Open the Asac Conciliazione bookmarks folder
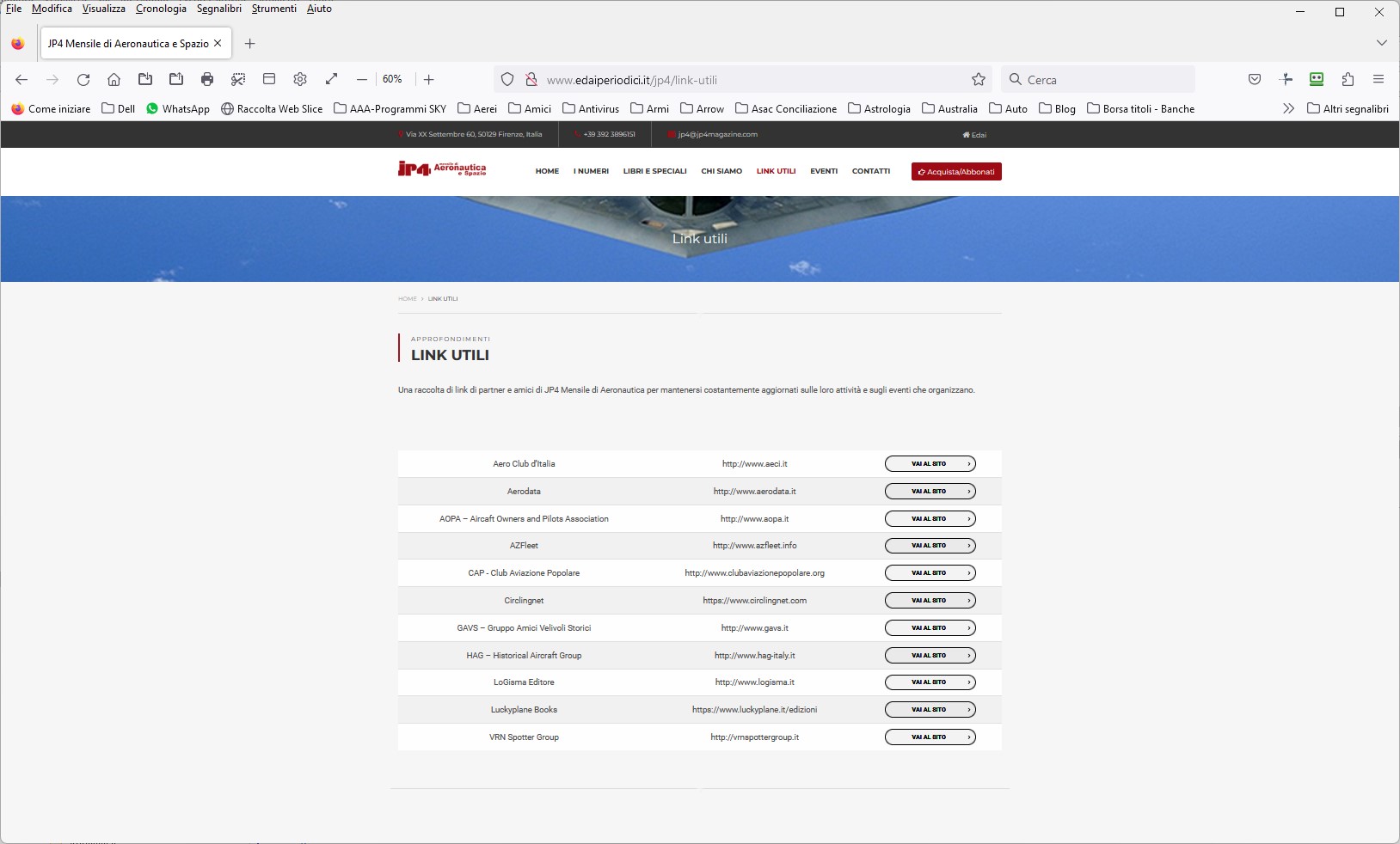Screen dimensions: 1400x844 786,108
